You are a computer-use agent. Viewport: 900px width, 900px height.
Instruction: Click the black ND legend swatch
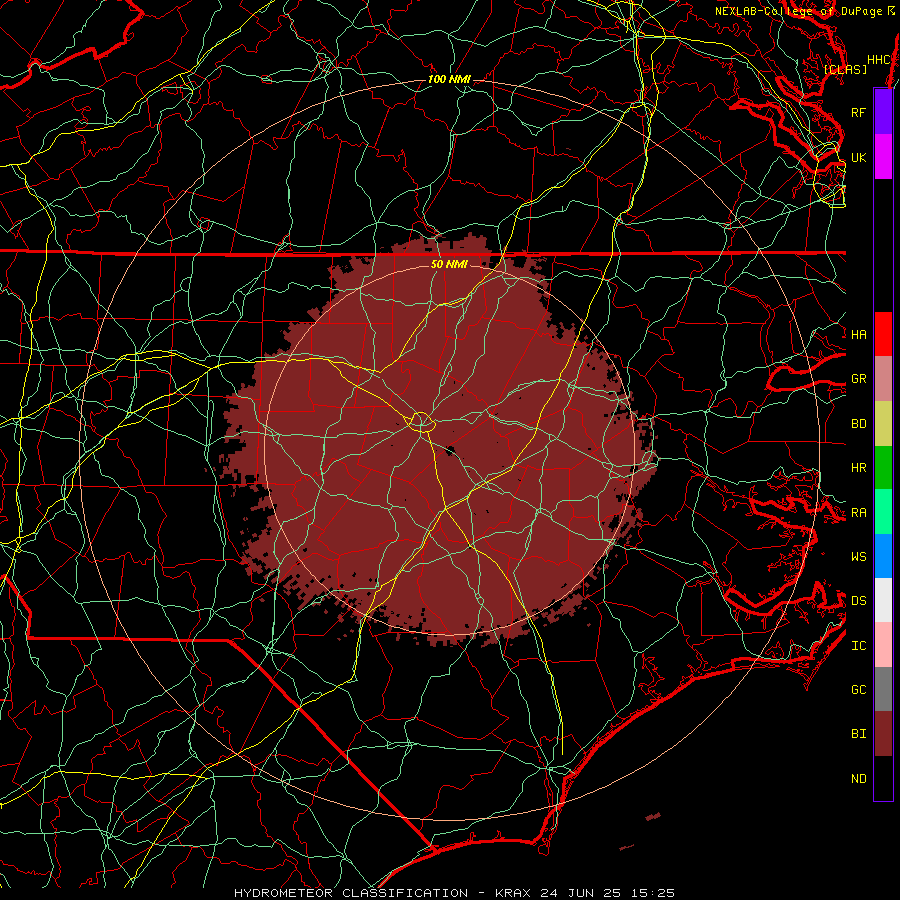pos(883,778)
